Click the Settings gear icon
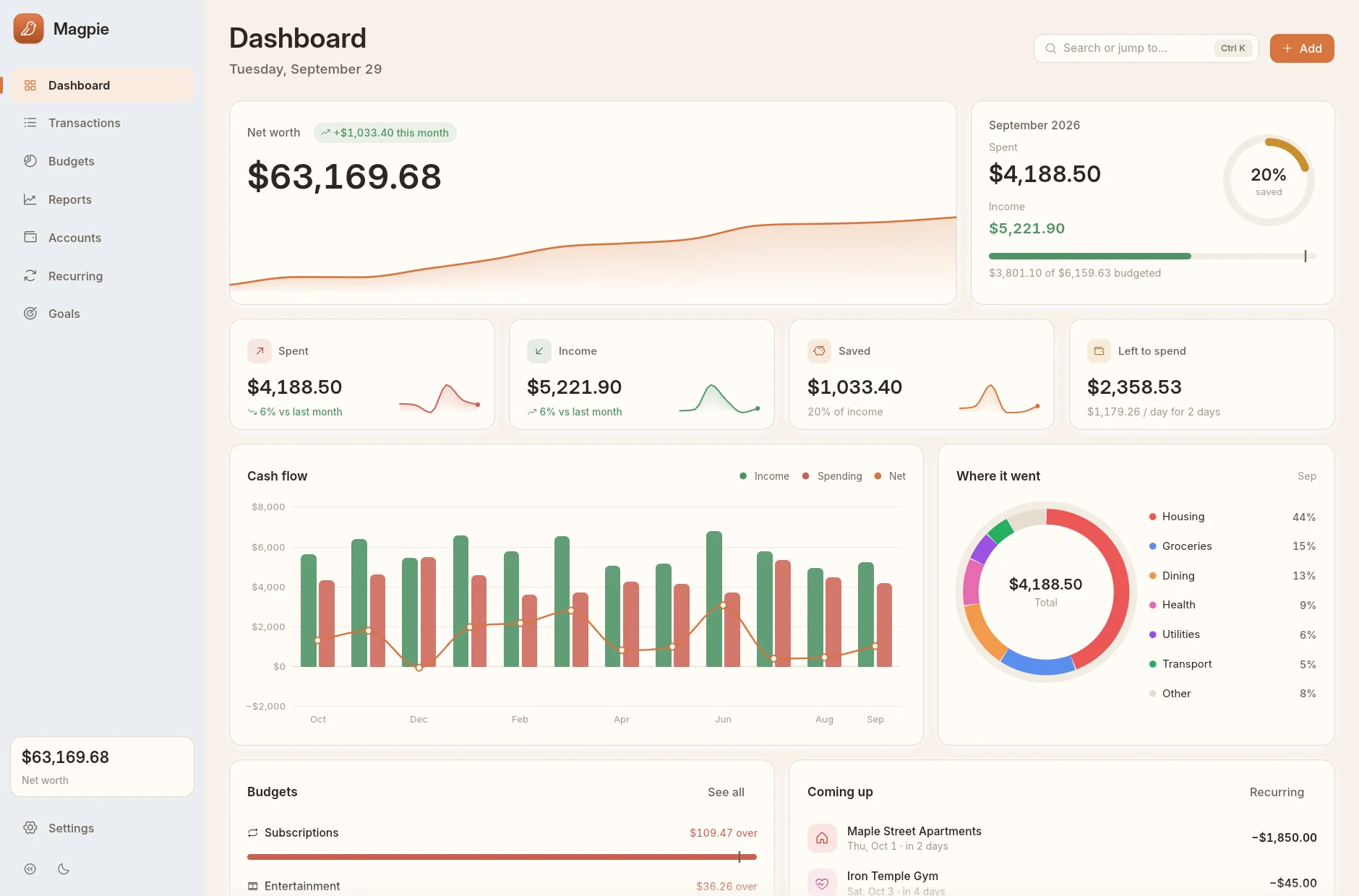 coord(30,828)
